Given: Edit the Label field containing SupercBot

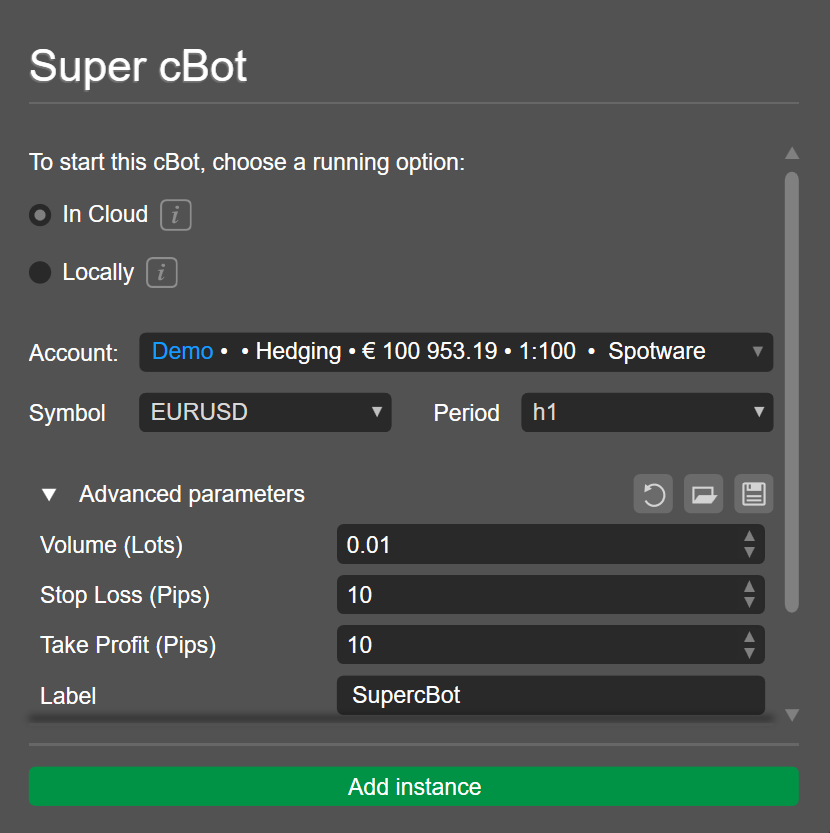Looking at the screenshot, I should (550, 695).
